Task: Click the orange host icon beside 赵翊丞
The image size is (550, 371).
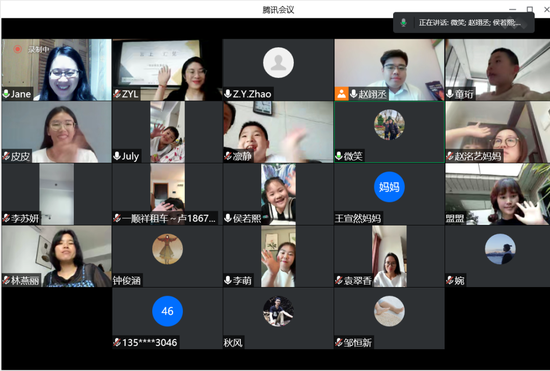Action: point(341,94)
